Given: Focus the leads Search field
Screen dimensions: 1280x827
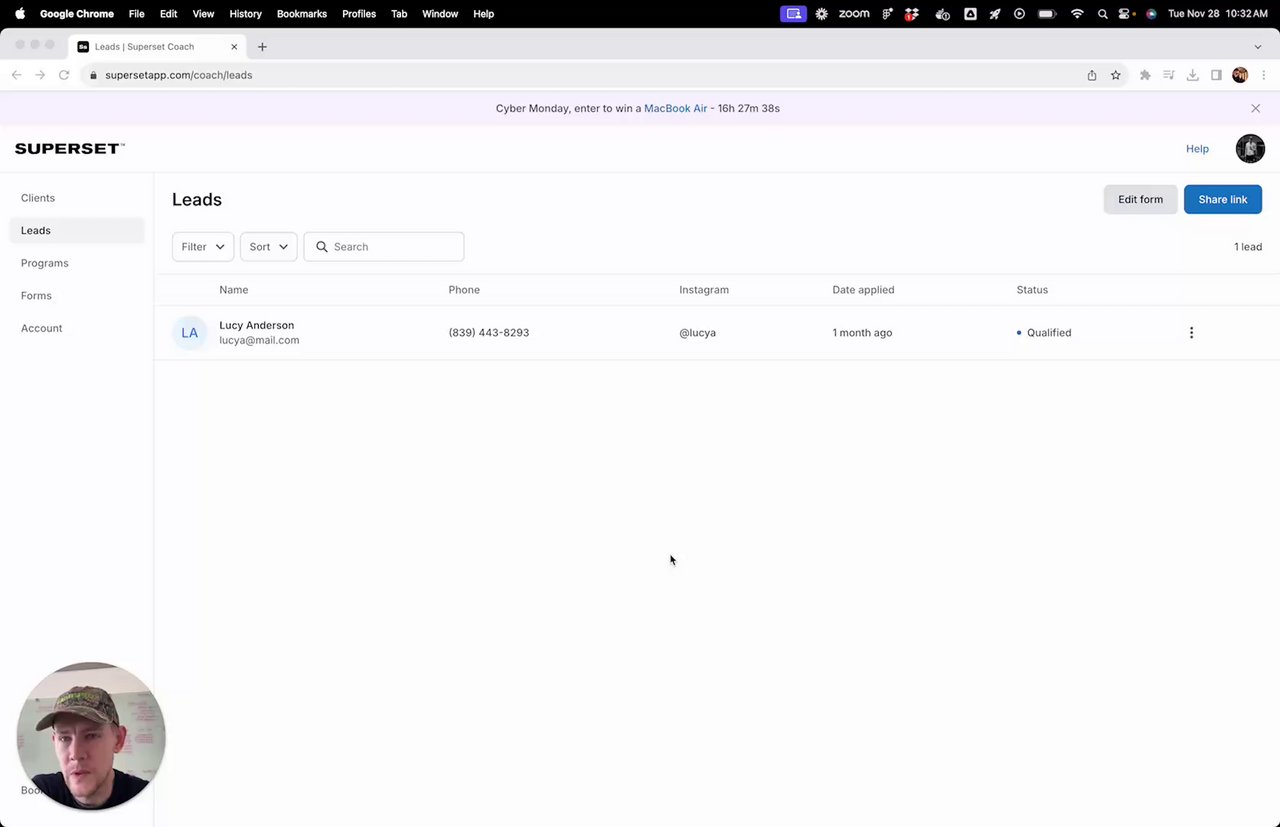Looking at the screenshot, I should tap(384, 247).
